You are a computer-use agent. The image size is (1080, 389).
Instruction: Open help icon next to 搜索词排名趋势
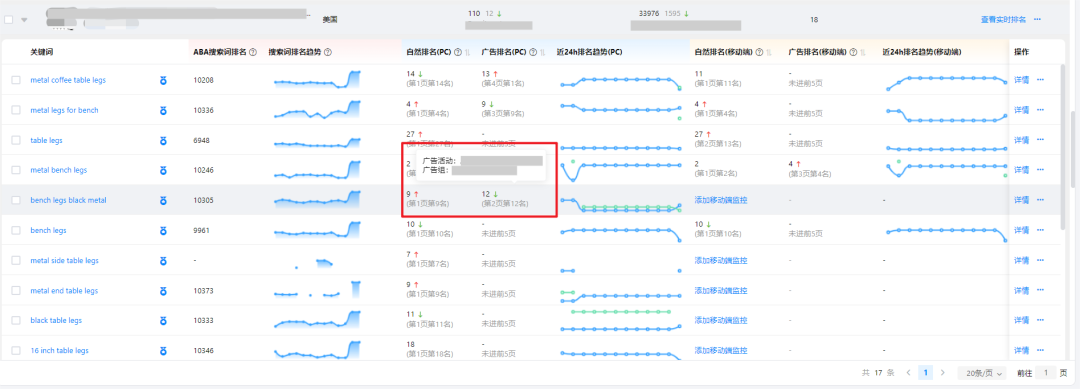(x=327, y=52)
